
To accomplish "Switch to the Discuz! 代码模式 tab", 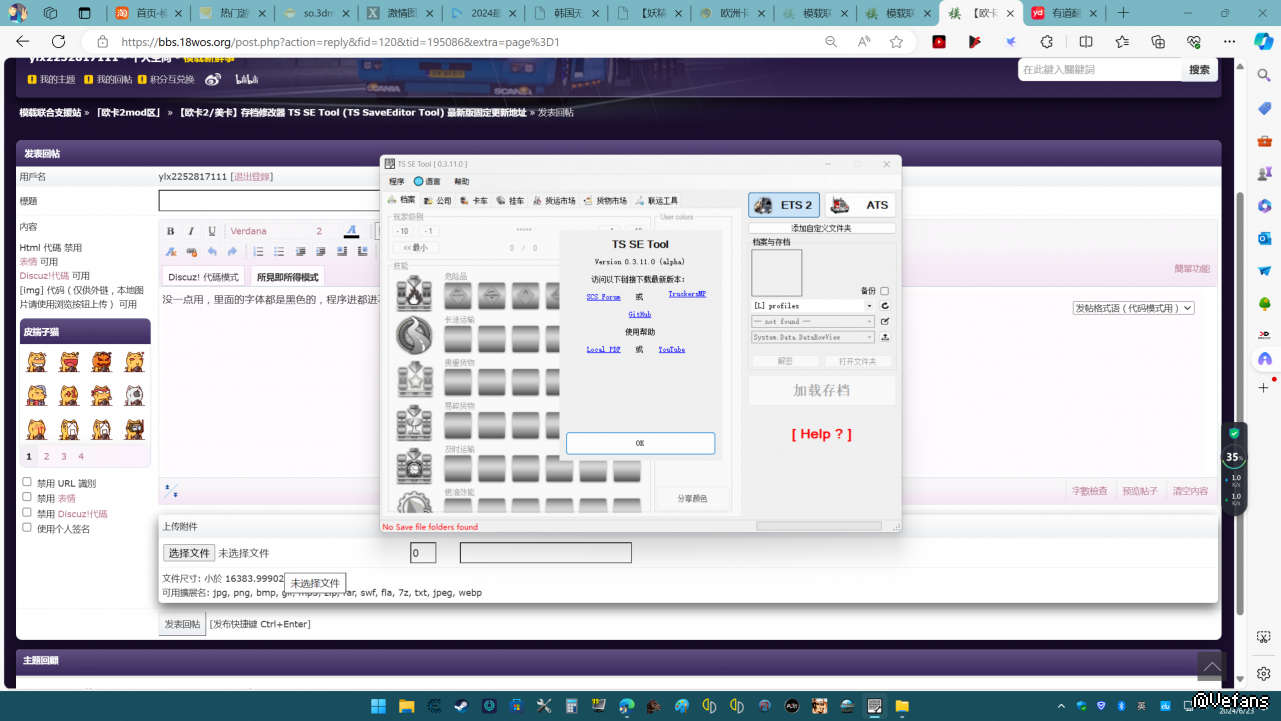I will (203, 277).
